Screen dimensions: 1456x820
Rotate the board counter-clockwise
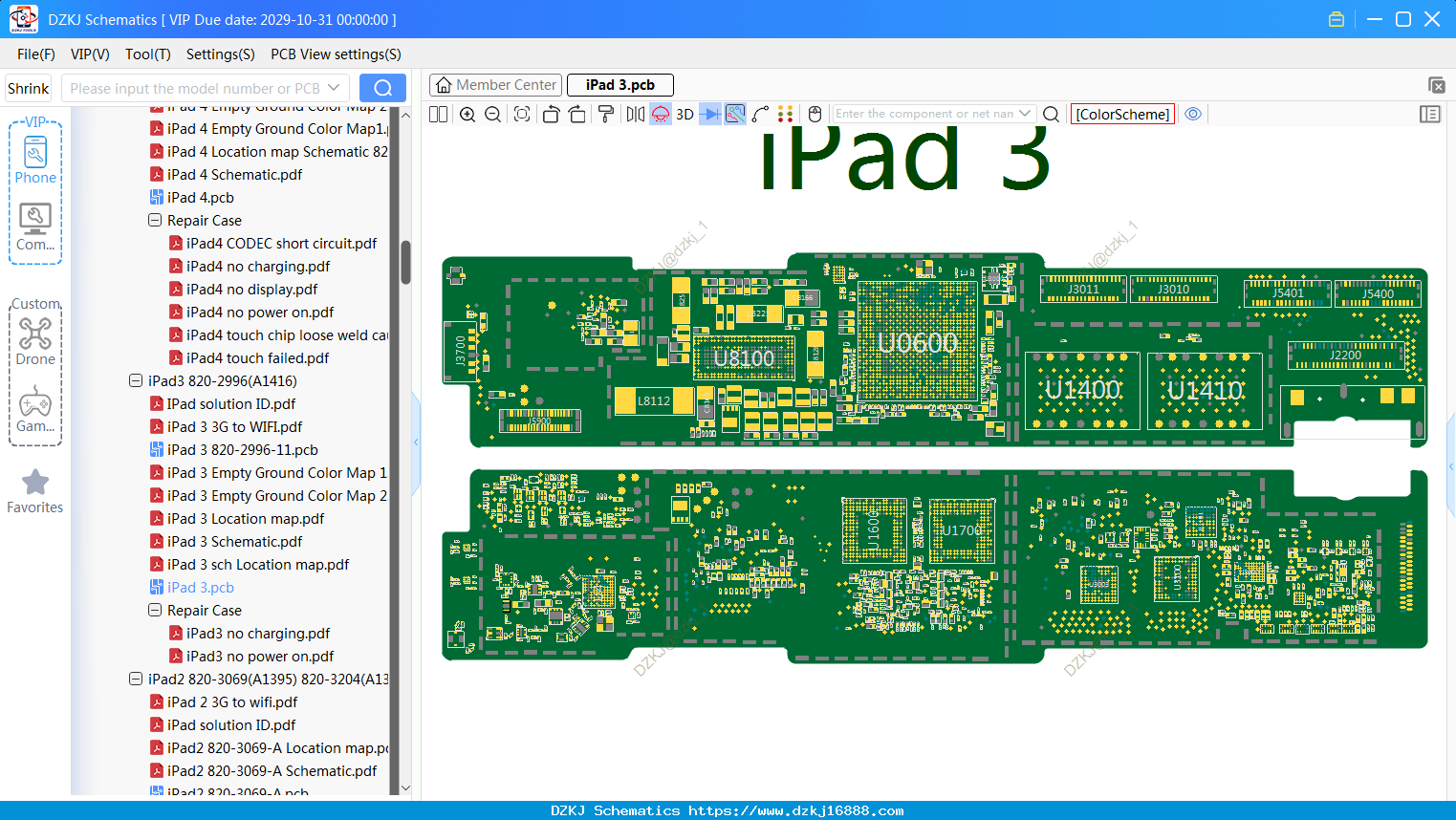coord(551,114)
